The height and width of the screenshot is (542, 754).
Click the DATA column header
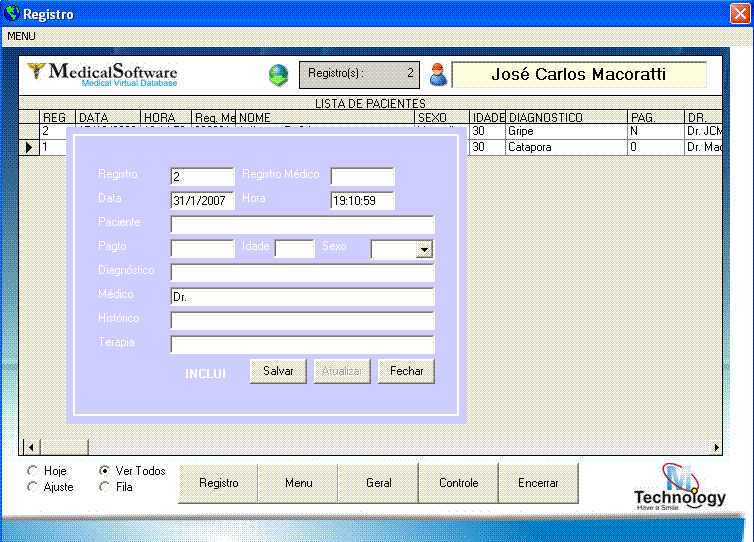point(108,117)
